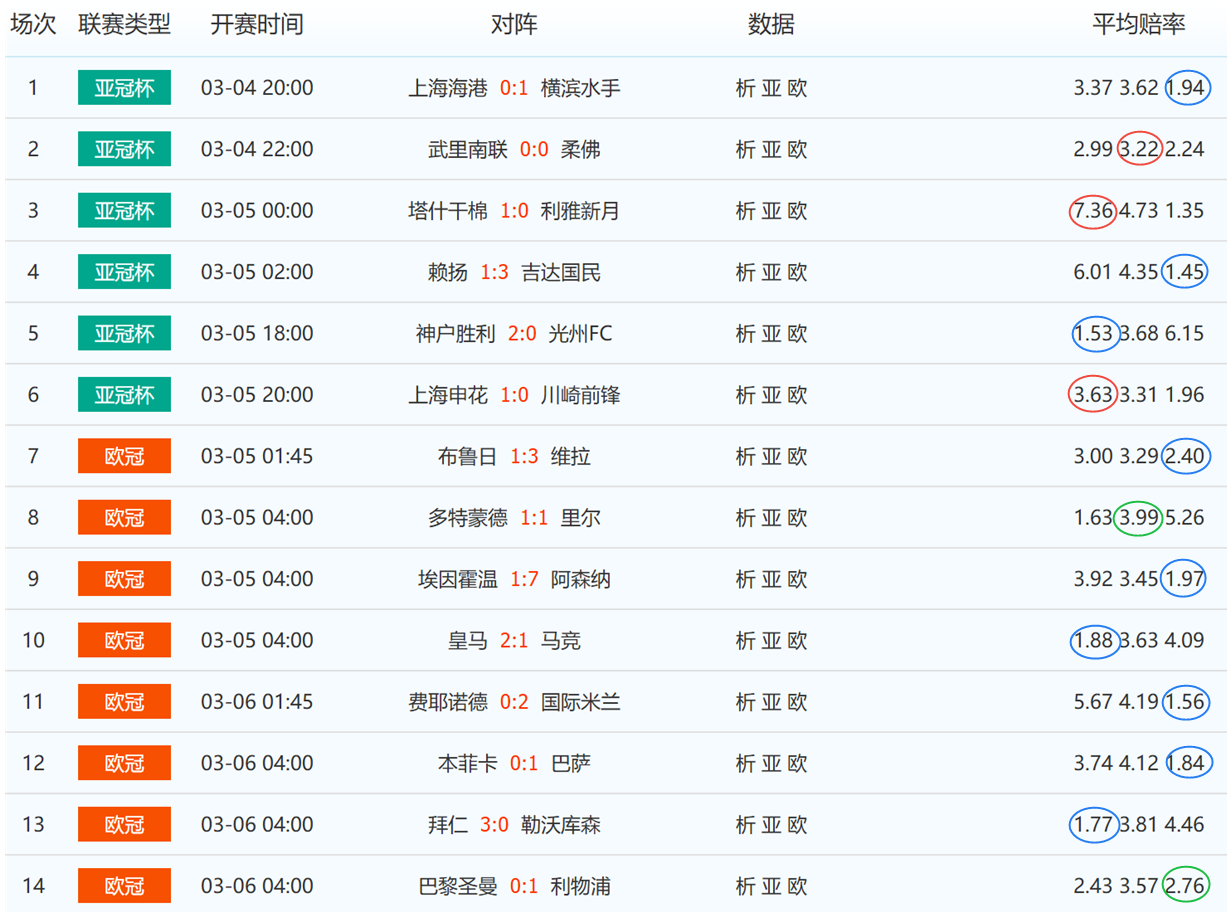
Task: Click 析 for 拜仁 vs 勒沃库森
Action: pos(745,825)
